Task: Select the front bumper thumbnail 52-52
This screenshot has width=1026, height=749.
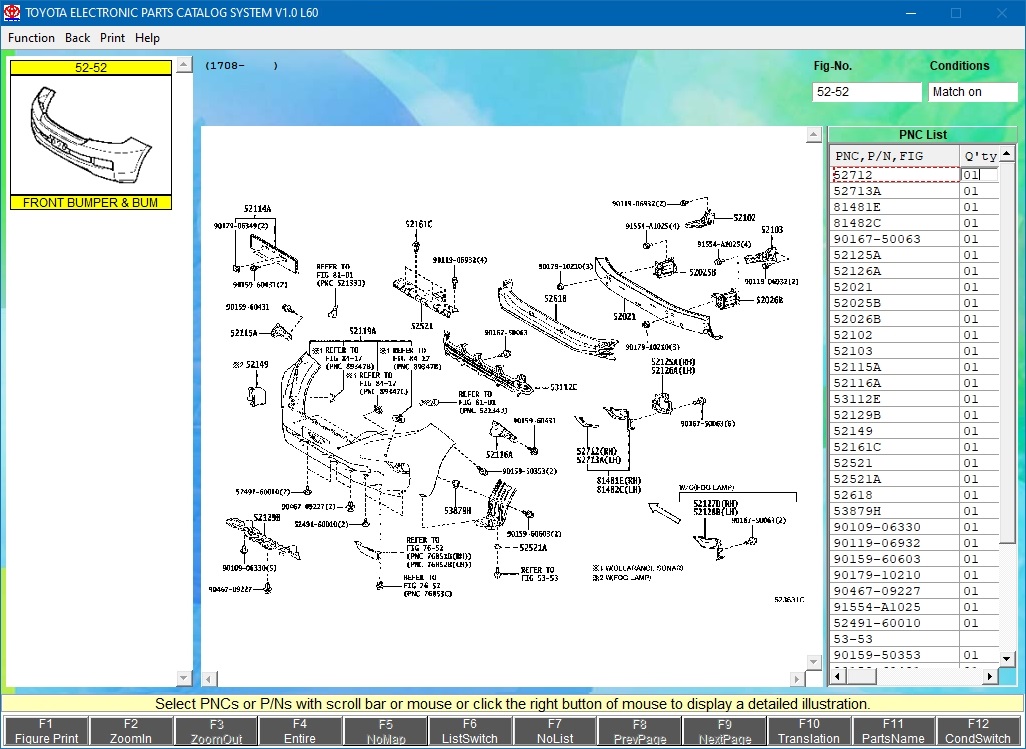Action: click(91, 135)
